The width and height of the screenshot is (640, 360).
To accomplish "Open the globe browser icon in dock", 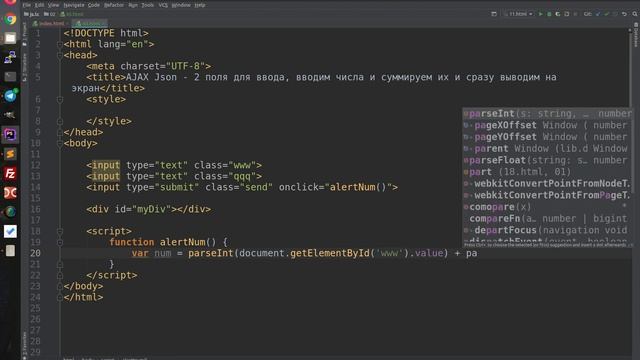I will point(10,212).
